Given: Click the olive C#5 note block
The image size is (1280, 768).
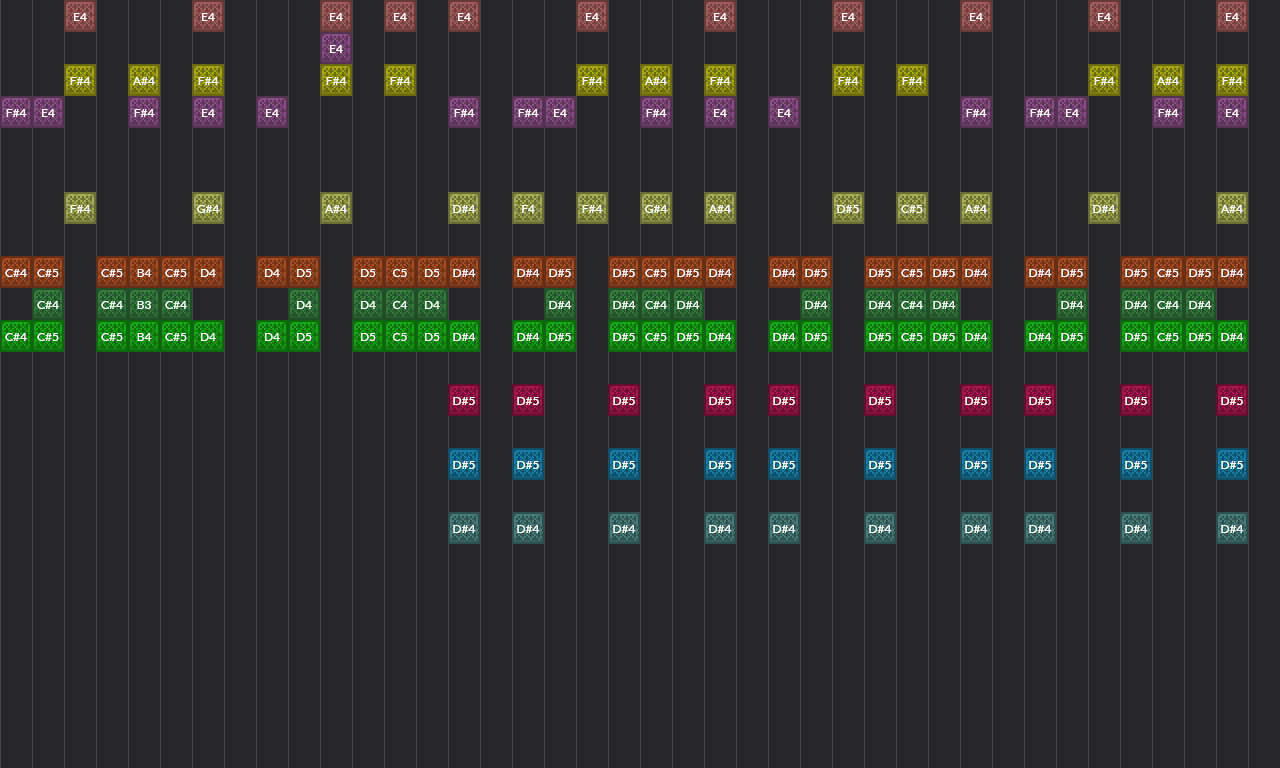Looking at the screenshot, I should click(x=912, y=208).
